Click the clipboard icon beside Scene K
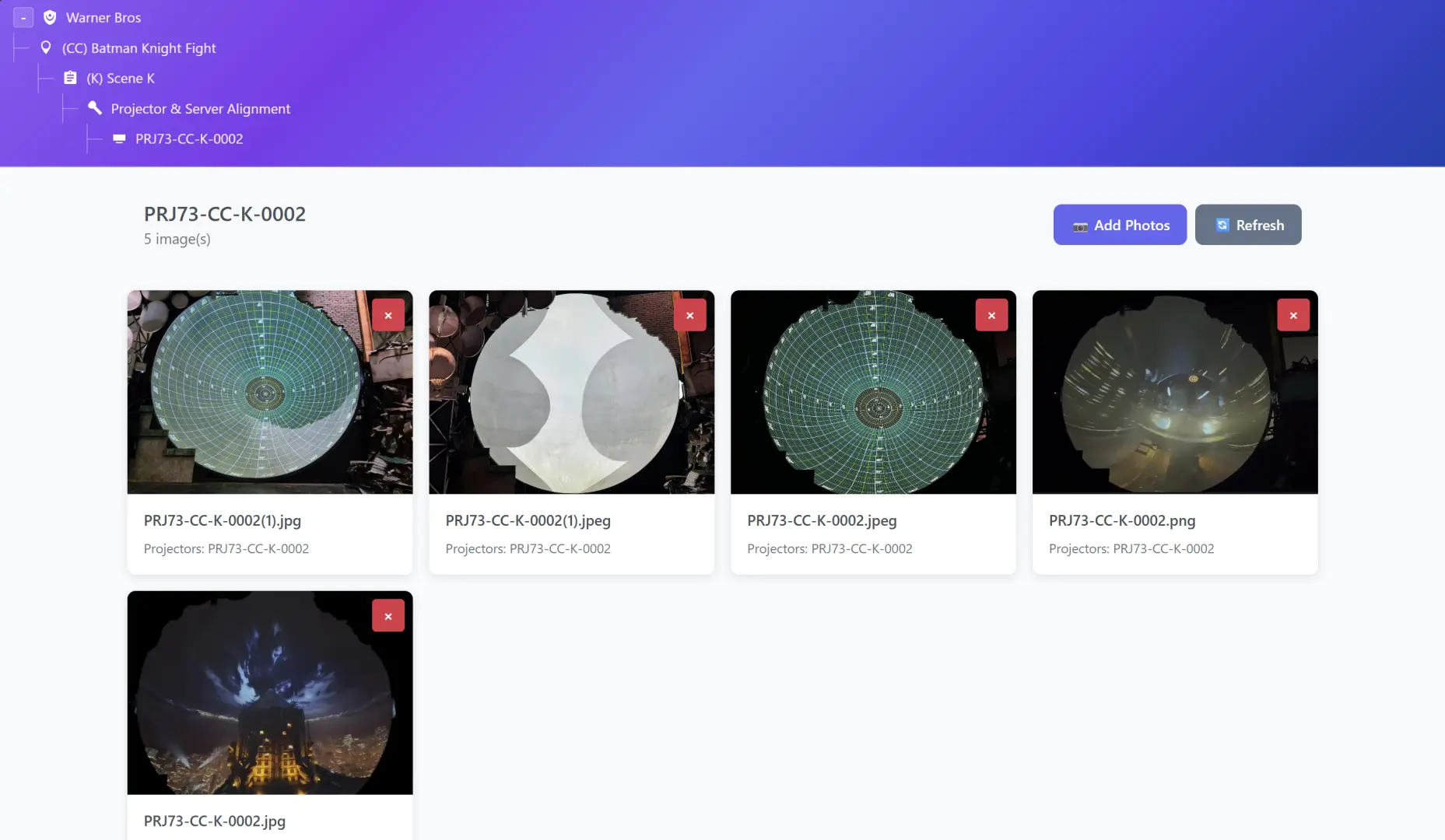 coord(70,78)
